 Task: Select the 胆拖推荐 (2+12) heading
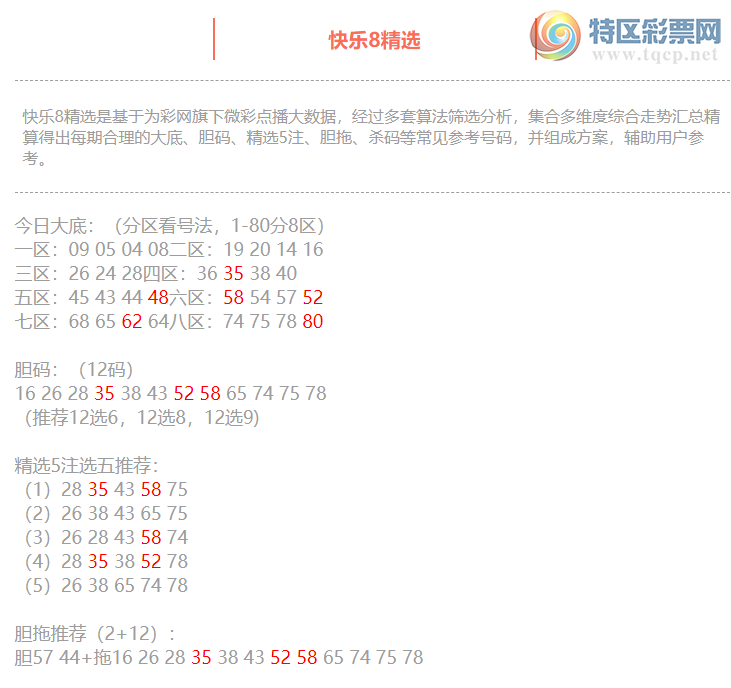coord(96,633)
